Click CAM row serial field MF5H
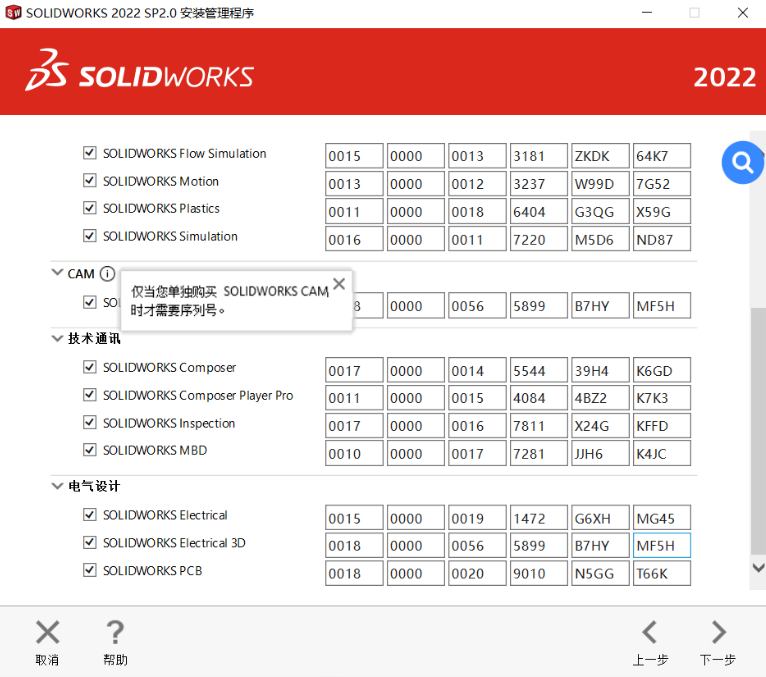Viewport: 766px width, 677px height. [662, 305]
